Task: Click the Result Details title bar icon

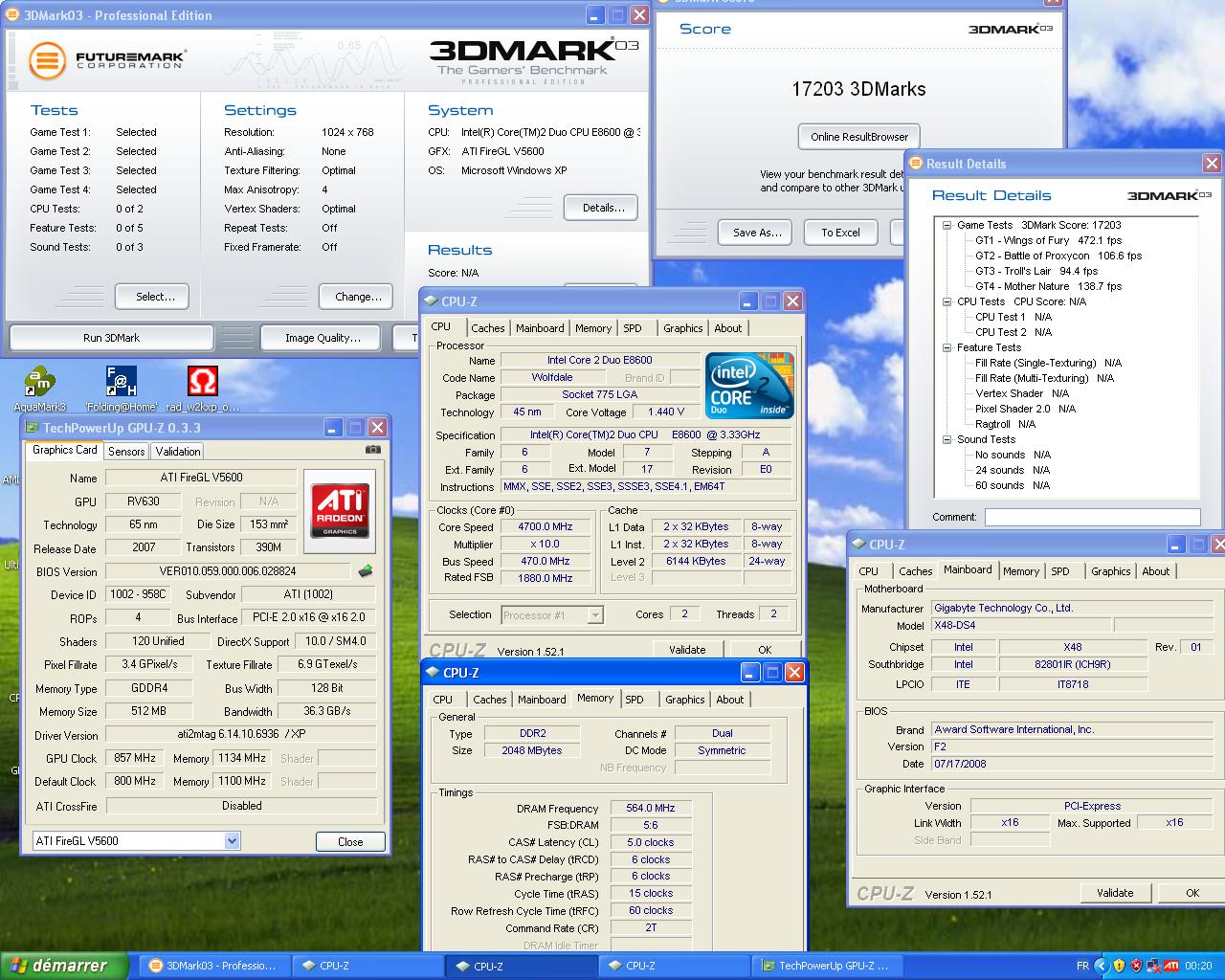Action: [x=916, y=164]
